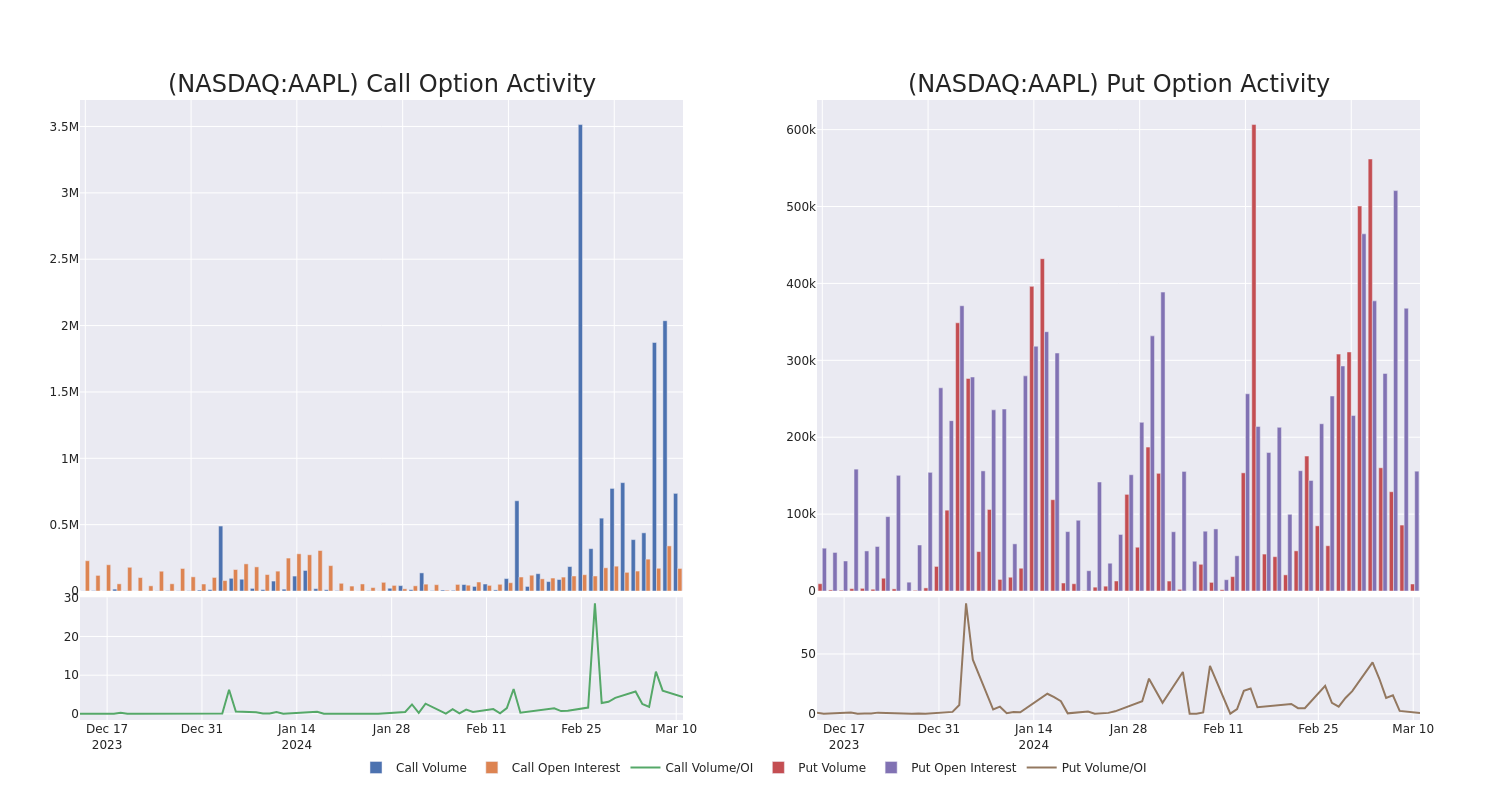Image resolution: width=1500 pixels, height=800 pixels.
Task: Click 'Dec 17 2023' date on call chart axis
Action: (107, 737)
